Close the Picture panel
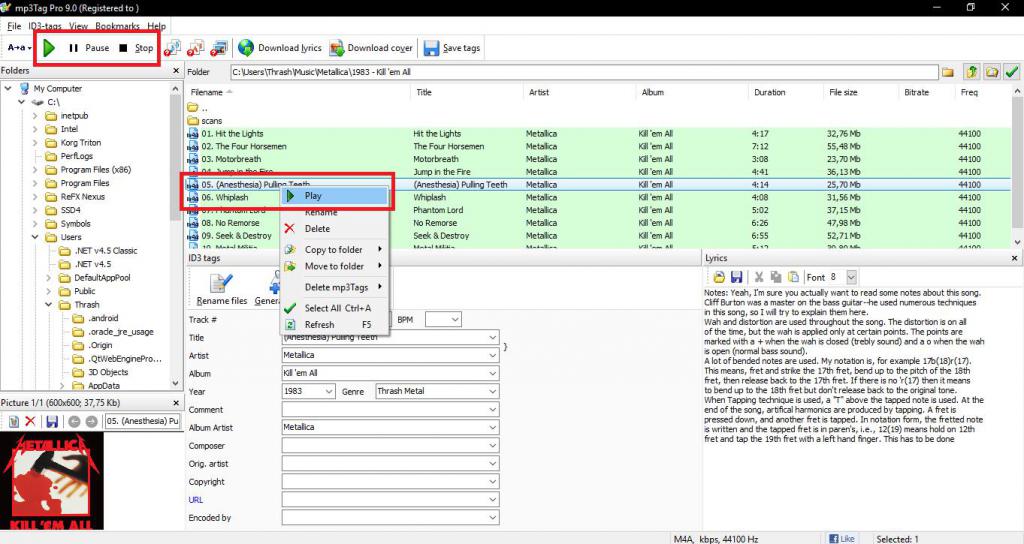This screenshot has height=544, width=1024. coord(176,403)
